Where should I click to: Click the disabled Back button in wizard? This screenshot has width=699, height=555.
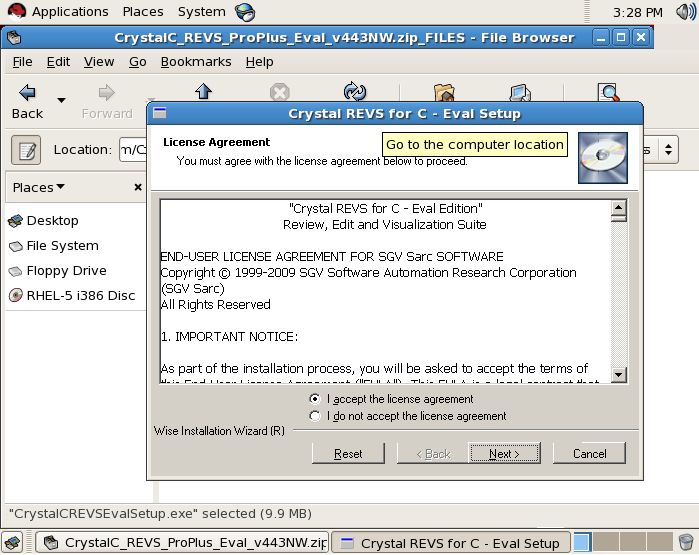pyautogui.click(x=433, y=453)
